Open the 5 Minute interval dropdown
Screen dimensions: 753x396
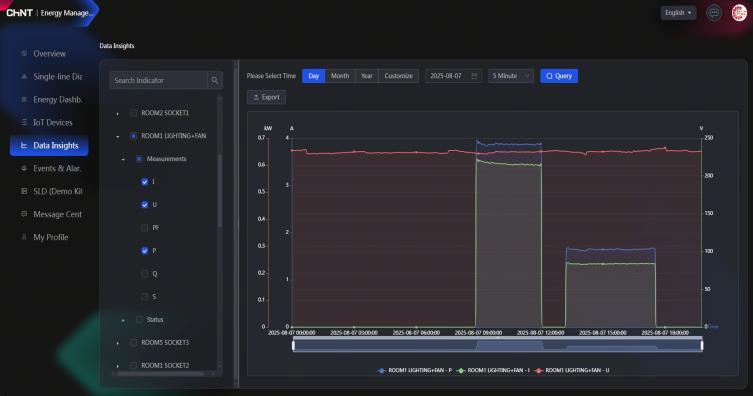click(x=510, y=76)
